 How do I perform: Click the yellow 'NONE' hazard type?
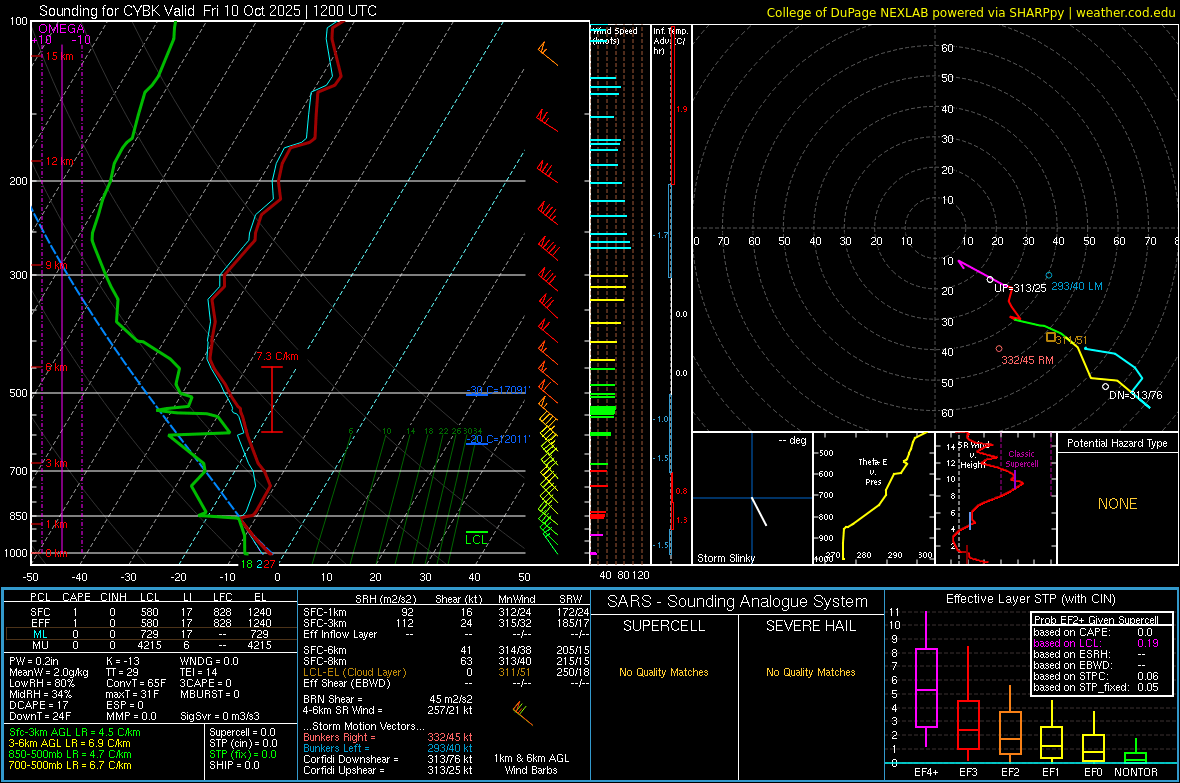click(1117, 504)
